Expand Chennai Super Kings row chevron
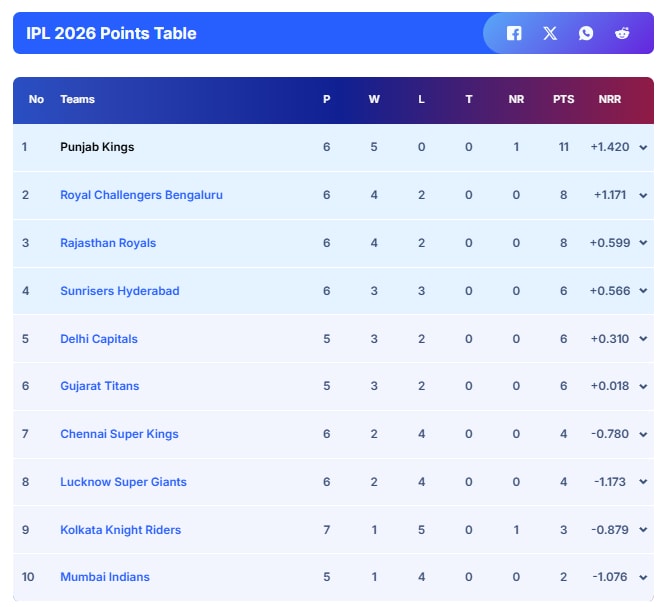 click(643, 434)
